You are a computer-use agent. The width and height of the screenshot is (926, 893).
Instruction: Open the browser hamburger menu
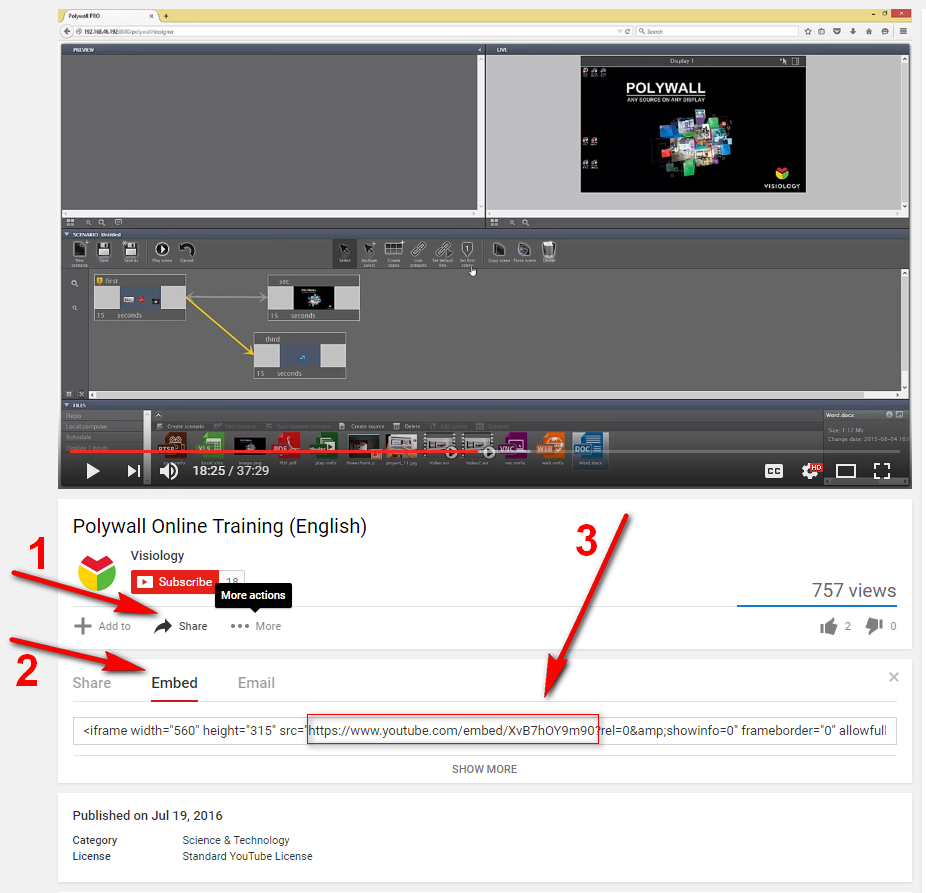click(903, 31)
